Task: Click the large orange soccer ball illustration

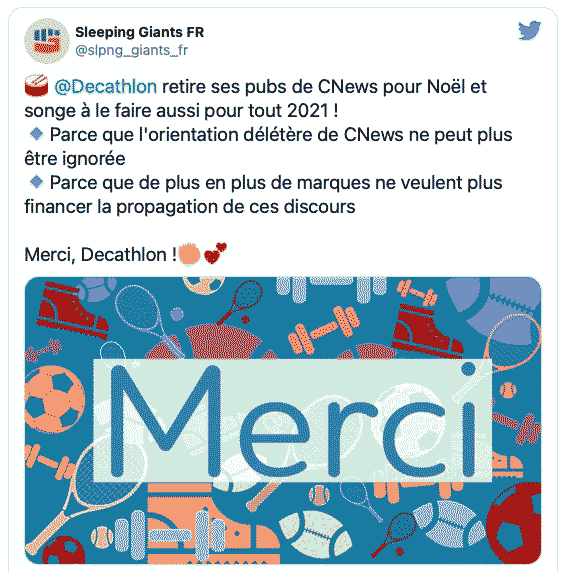Action: pos(54,400)
